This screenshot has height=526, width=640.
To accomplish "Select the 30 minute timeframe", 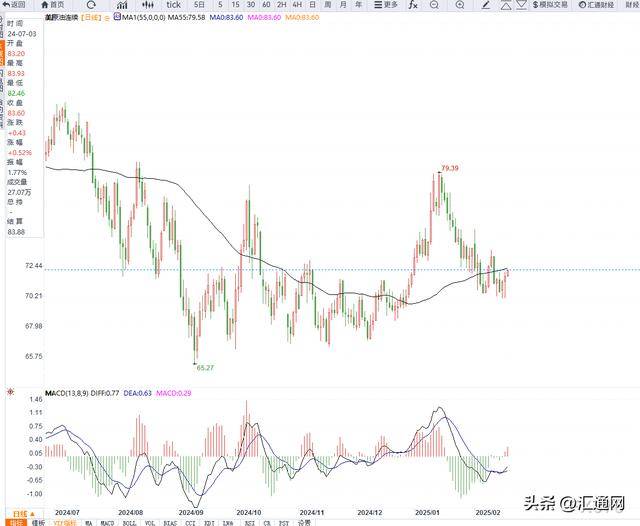I will [251, 5].
